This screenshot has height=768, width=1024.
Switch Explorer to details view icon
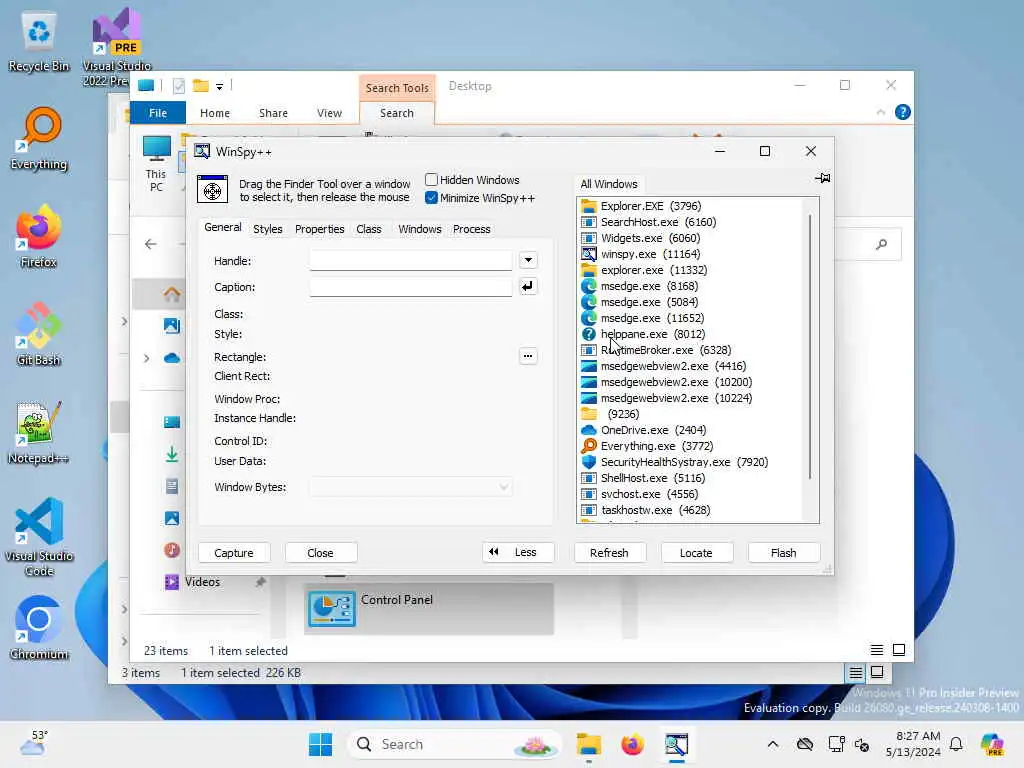click(876, 650)
